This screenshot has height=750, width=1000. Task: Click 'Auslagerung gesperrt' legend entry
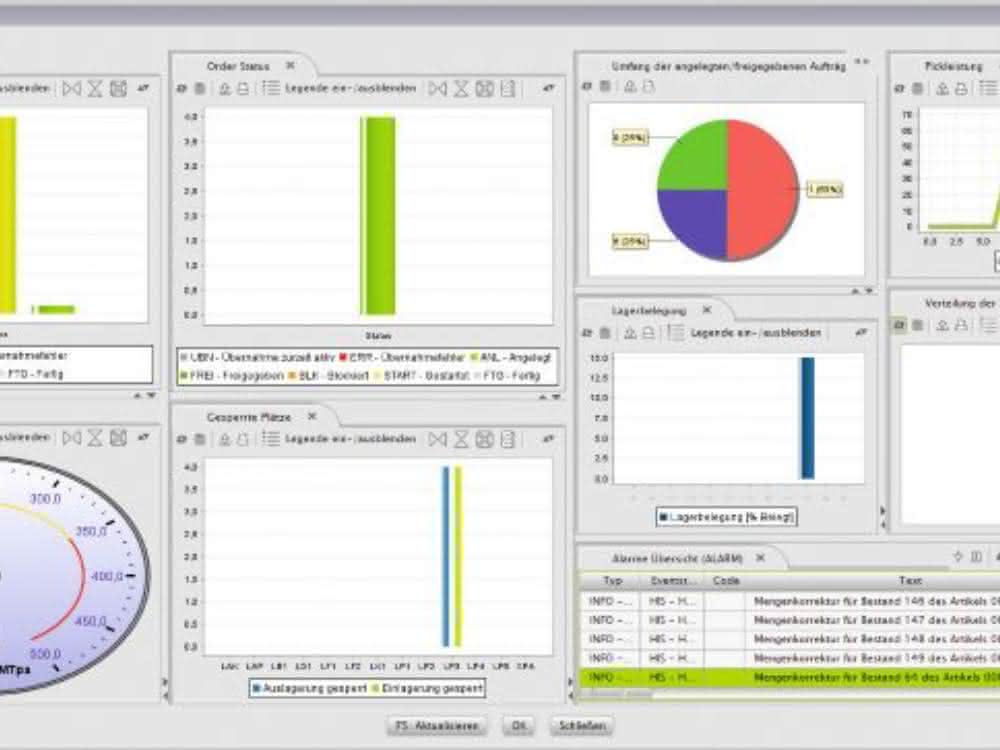point(310,688)
